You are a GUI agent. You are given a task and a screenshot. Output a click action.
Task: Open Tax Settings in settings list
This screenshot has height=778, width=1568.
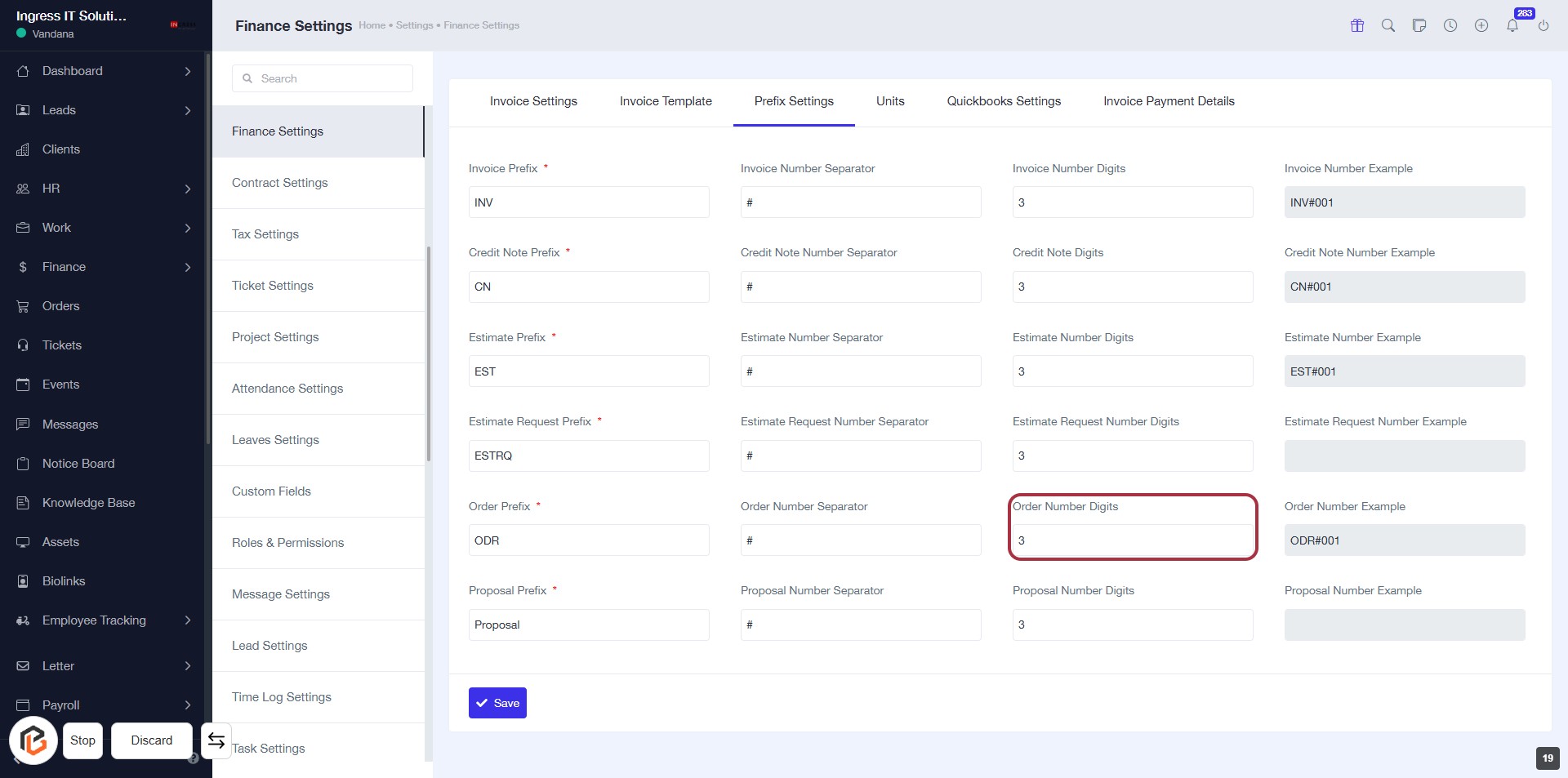click(x=265, y=234)
